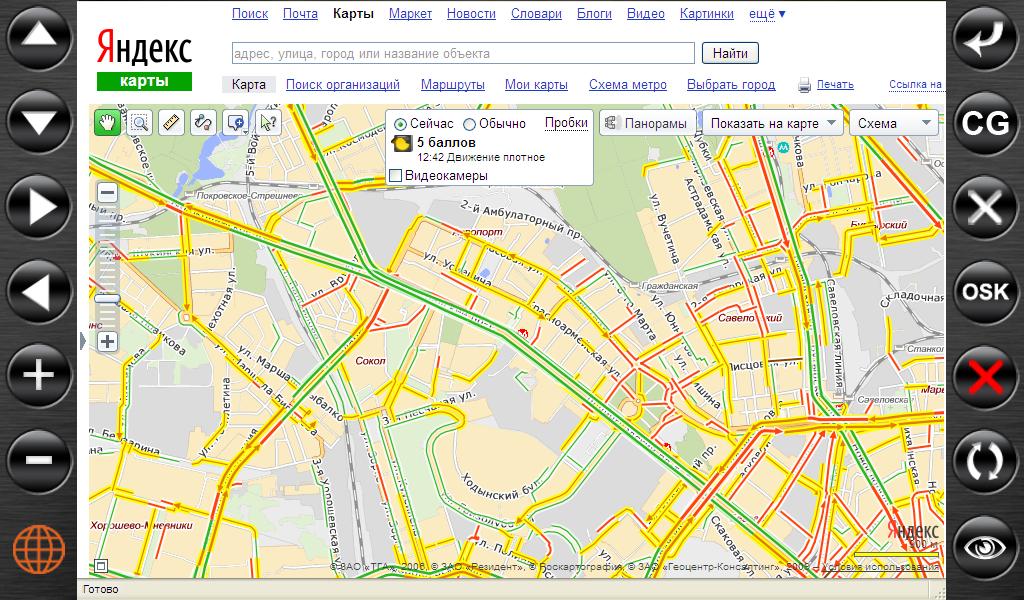Toggle the overview map square corner icon
1024x600 pixels.
pyautogui.click(x=101, y=566)
